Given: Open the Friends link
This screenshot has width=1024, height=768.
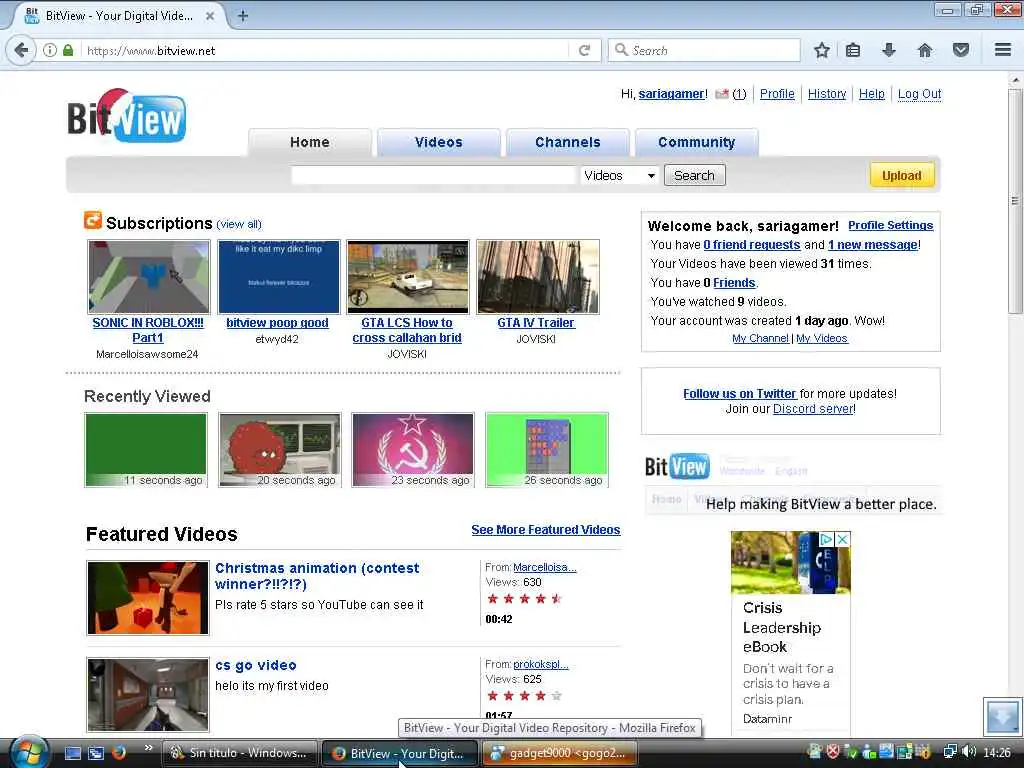Looking at the screenshot, I should point(734,283).
